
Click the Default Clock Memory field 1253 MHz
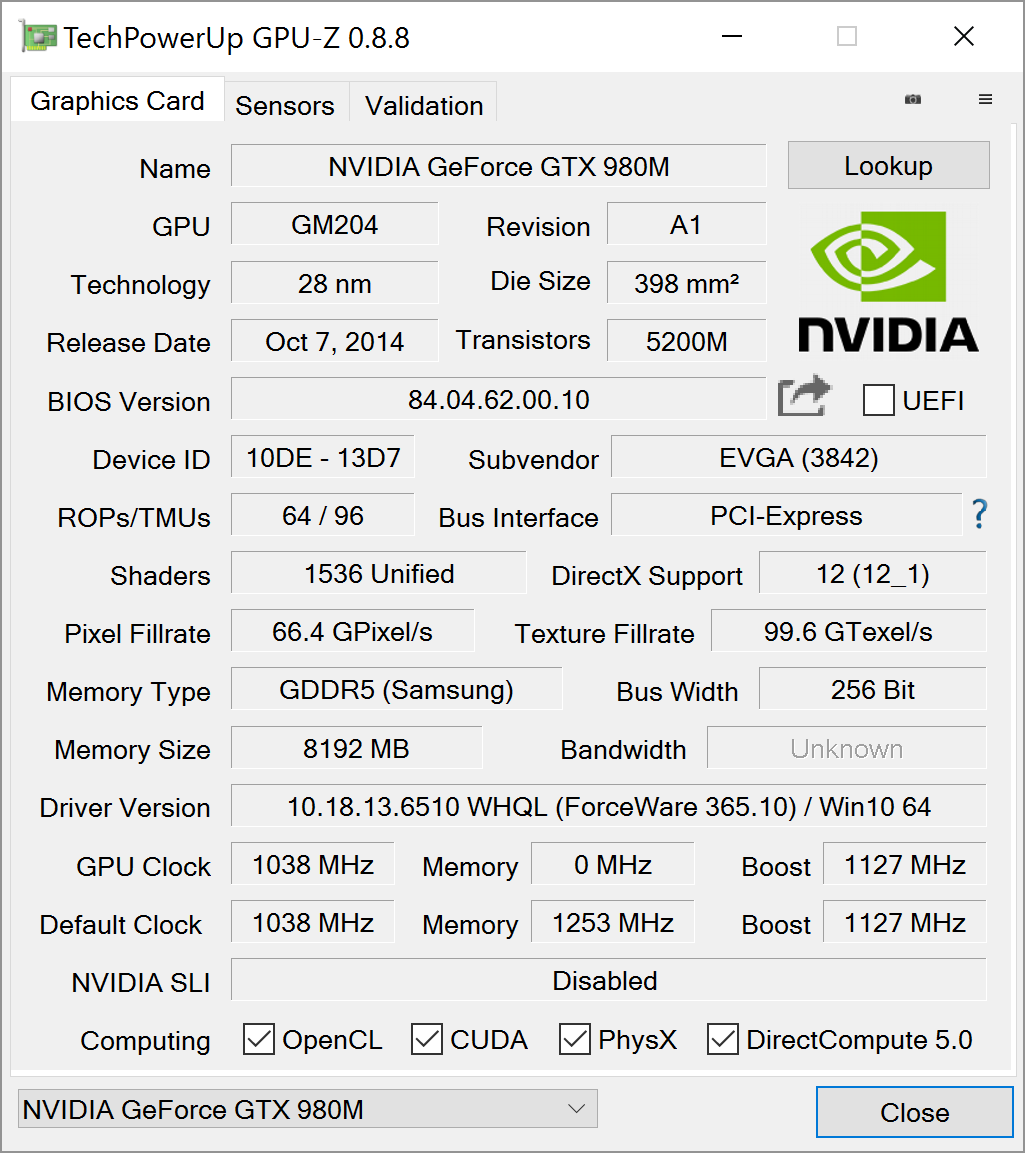(x=612, y=923)
